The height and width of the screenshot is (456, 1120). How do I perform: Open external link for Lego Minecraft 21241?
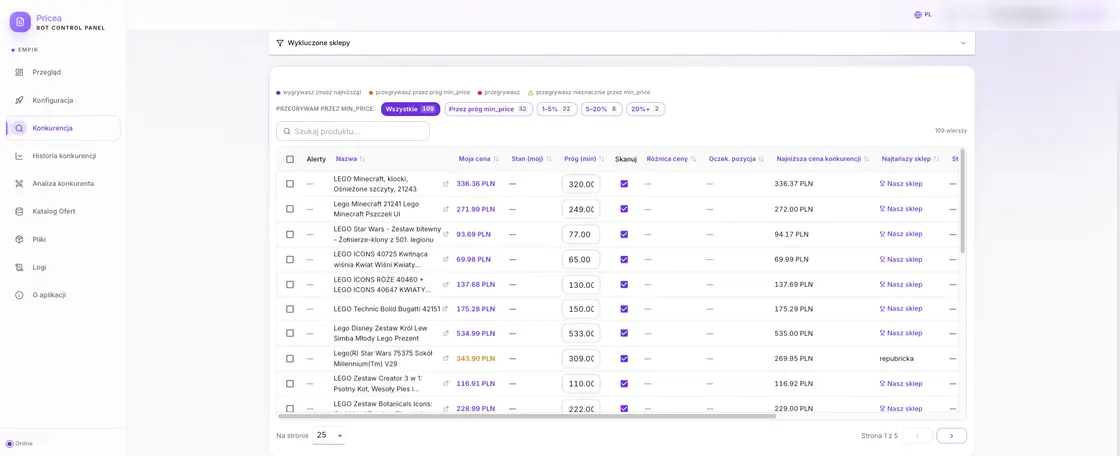click(x=446, y=209)
